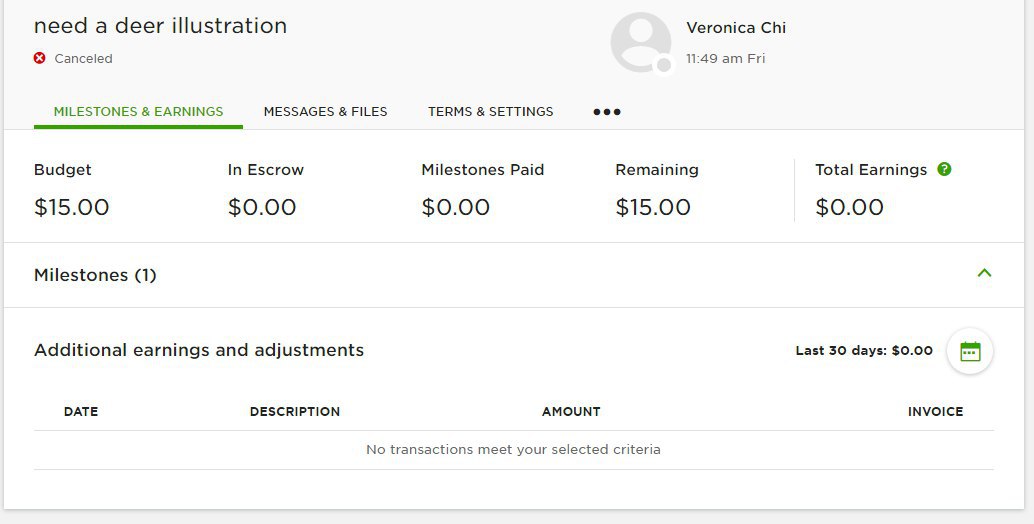1034x524 pixels.
Task: Collapse the Milestones section chevron
Action: (x=984, y=273)
